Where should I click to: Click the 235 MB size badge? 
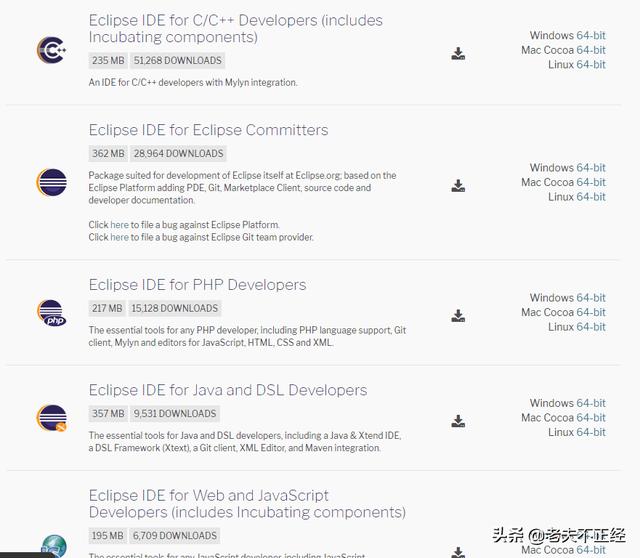(108, 60)
